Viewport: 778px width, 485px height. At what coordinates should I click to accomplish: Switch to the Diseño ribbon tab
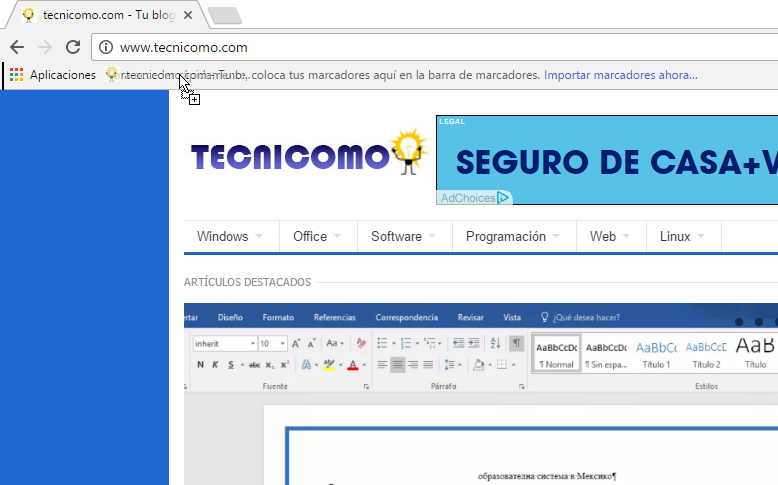pos(230,318)
